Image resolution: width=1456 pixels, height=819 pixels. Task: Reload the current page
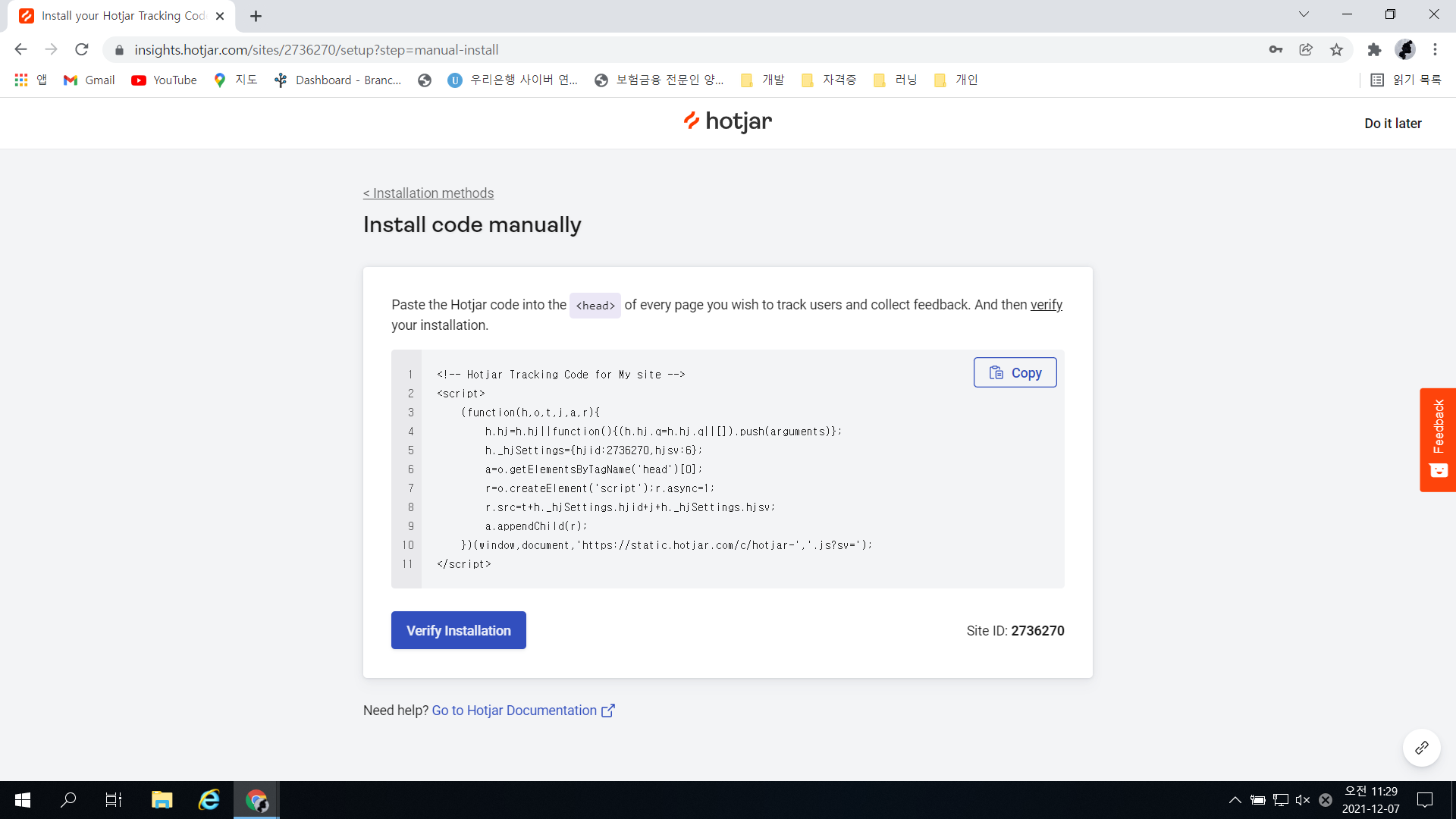pos(82,50)
